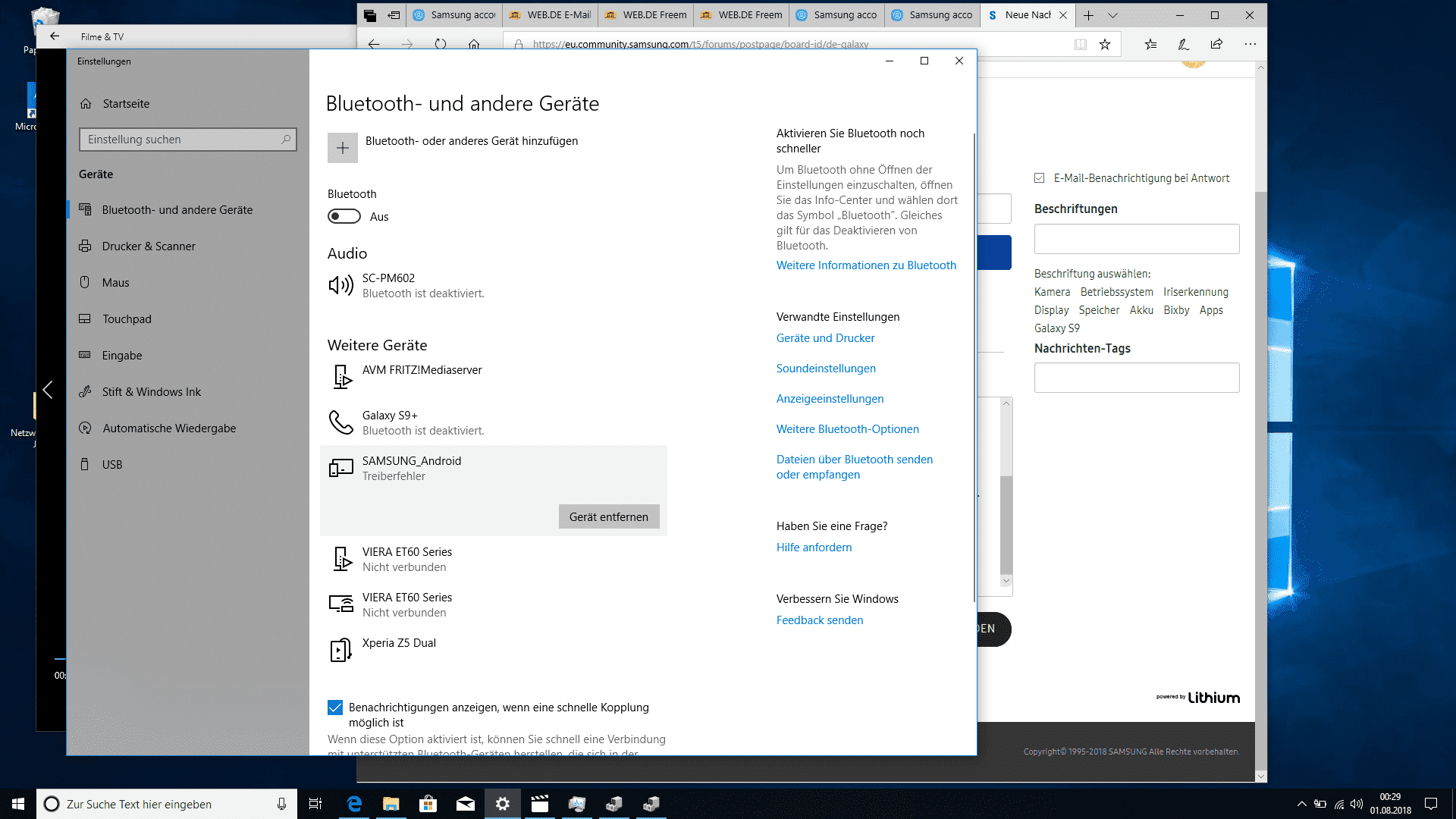
Task: Switch to first Samsung account tab
Action: tap(454, 15)
